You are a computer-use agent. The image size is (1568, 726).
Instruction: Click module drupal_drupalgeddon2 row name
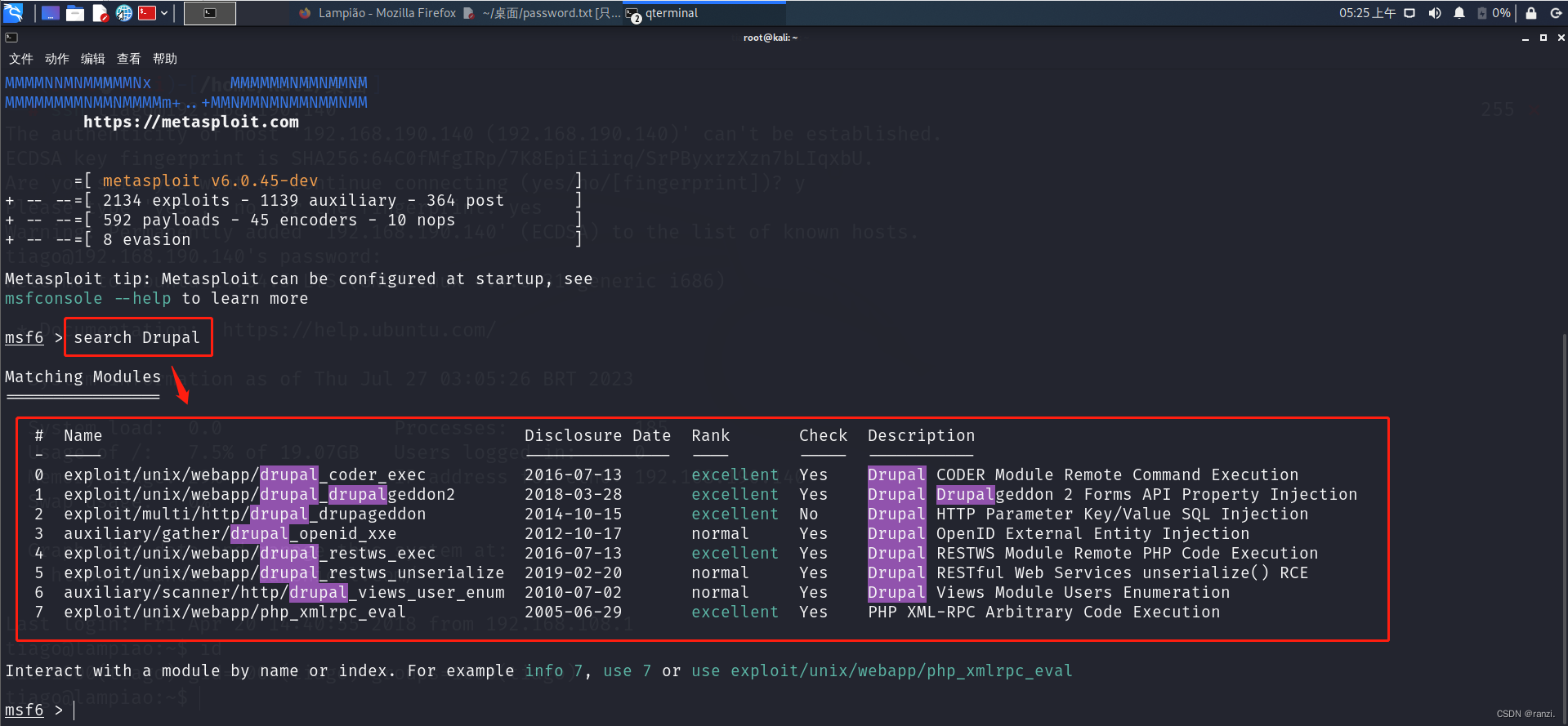(260, 494)
